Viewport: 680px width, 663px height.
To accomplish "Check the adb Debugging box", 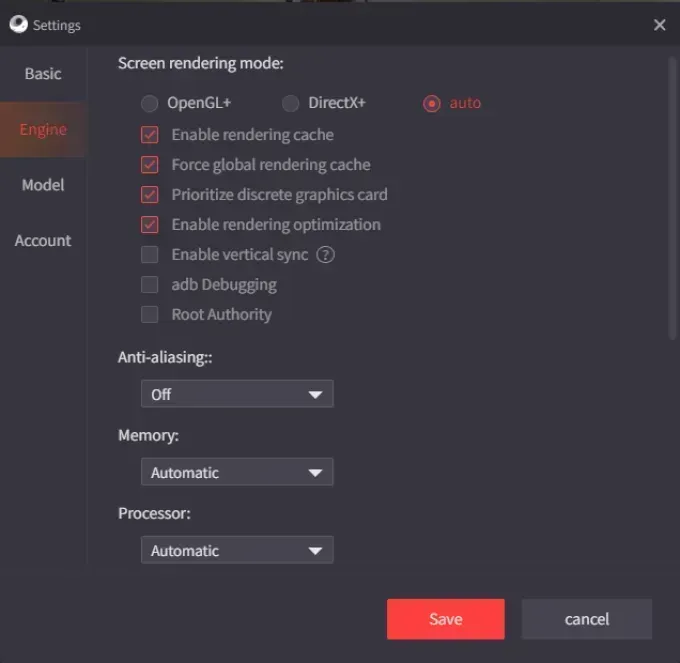I will pyautogui.click(x=150, y=285).
